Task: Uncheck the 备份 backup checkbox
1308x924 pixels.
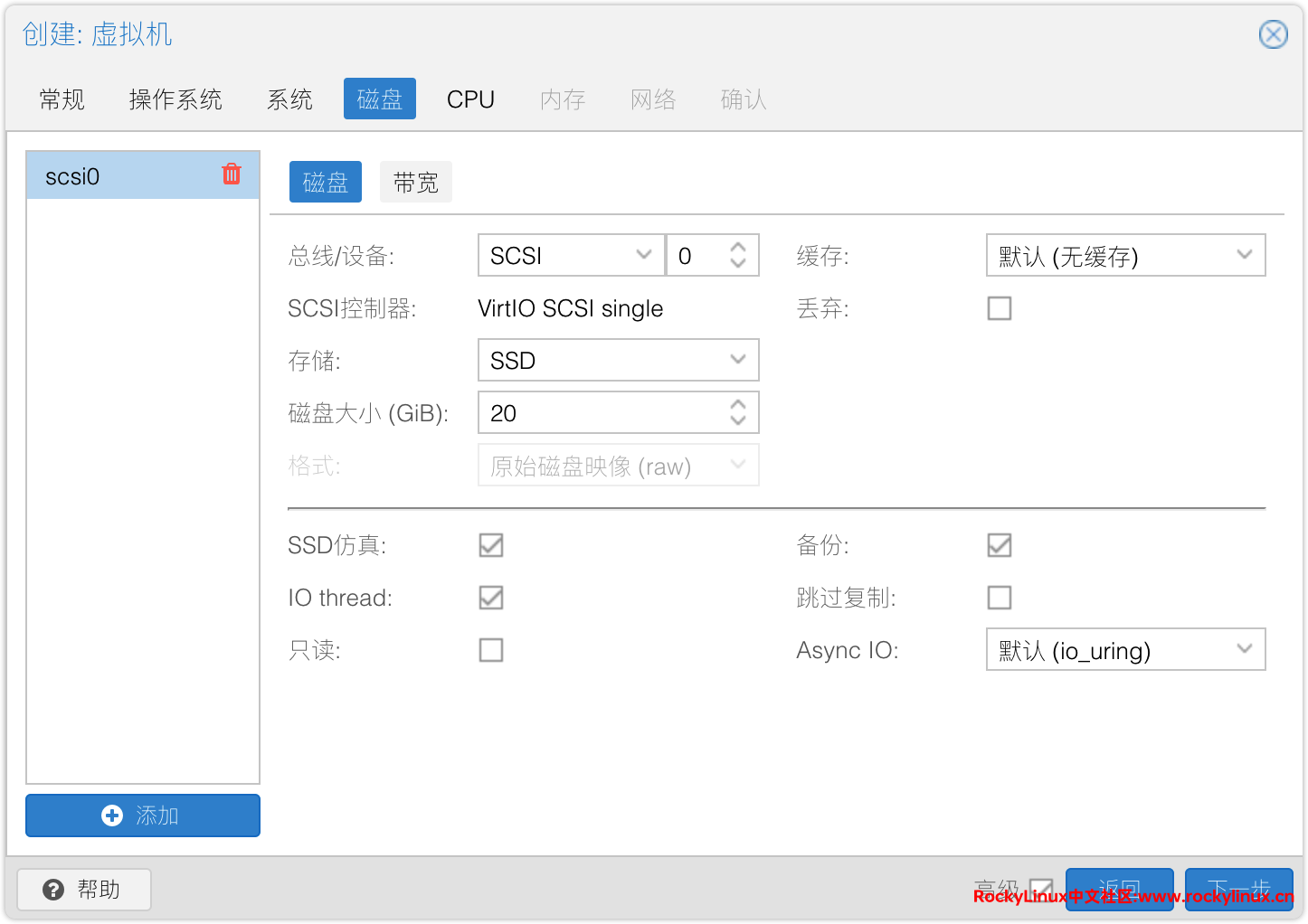Action: (999, 545)
